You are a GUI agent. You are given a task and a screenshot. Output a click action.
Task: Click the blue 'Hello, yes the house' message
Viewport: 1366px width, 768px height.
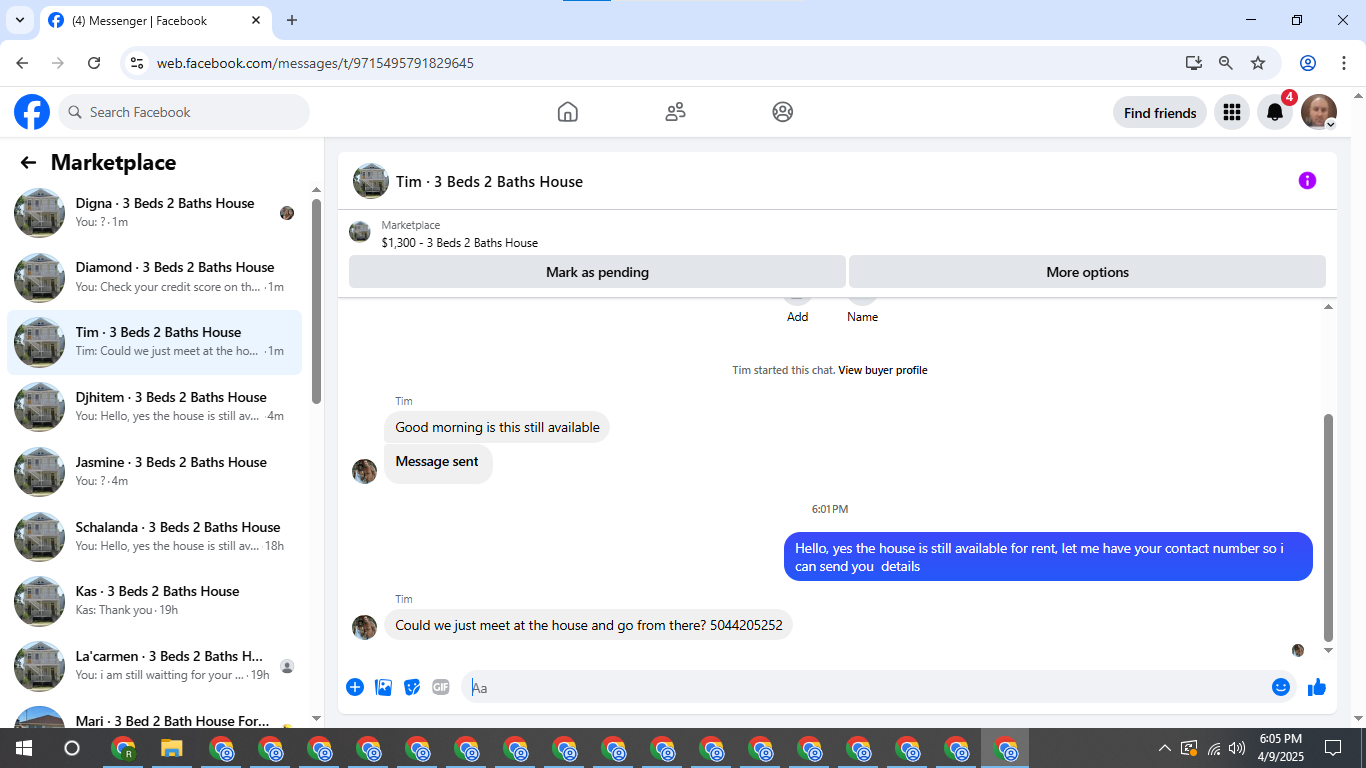1048,557
